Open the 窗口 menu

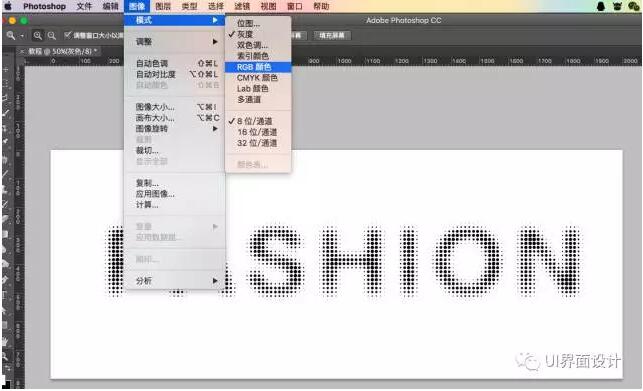pyautogui.click(x=294, y=6)
